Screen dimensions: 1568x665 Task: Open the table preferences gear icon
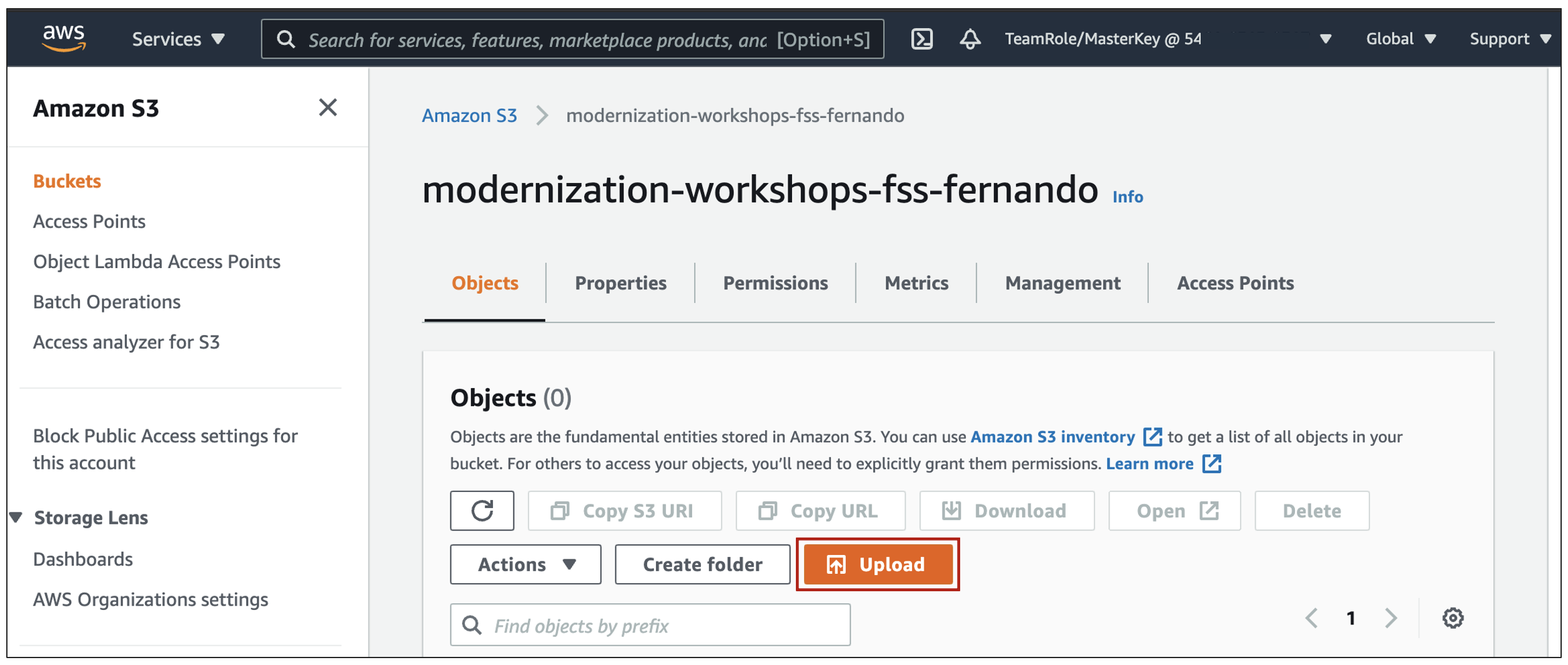point(1453,619)
